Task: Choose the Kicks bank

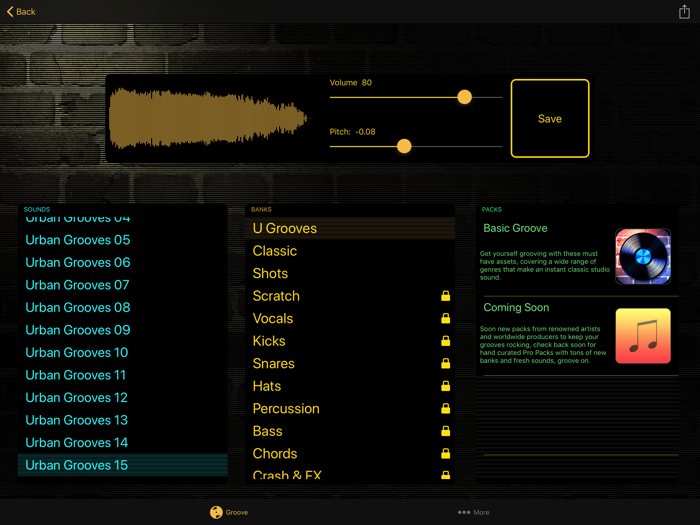Action: [350, 341]
